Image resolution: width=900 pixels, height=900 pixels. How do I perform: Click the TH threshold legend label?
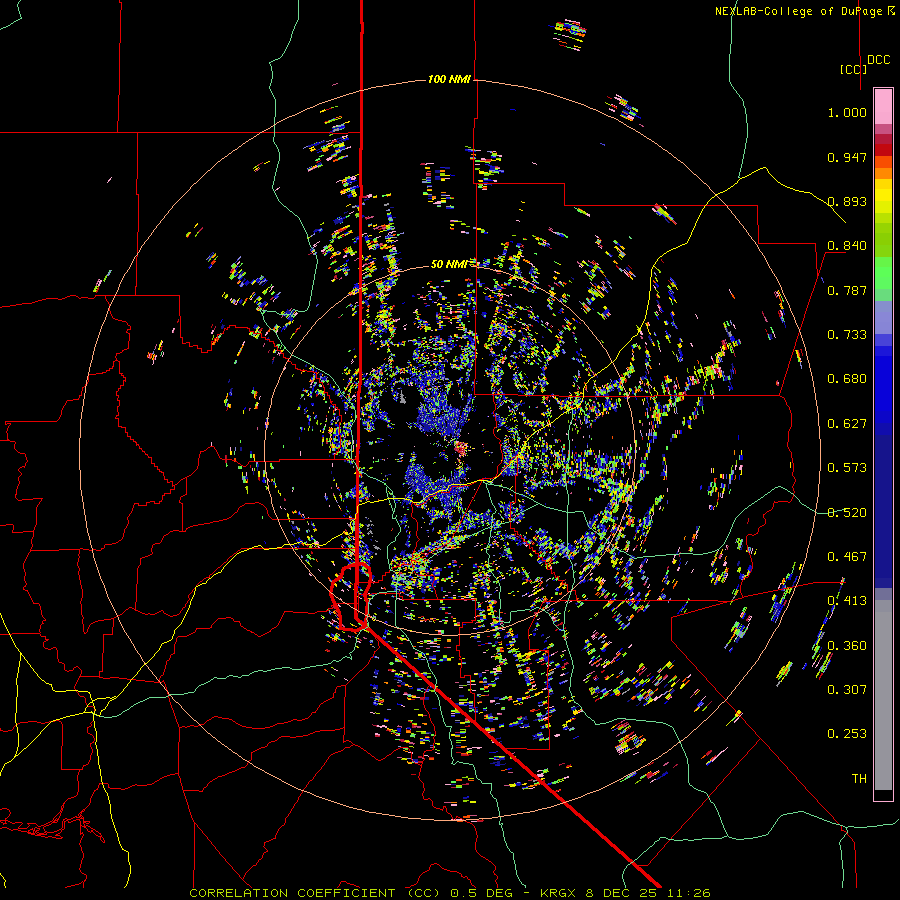(859, 779)
